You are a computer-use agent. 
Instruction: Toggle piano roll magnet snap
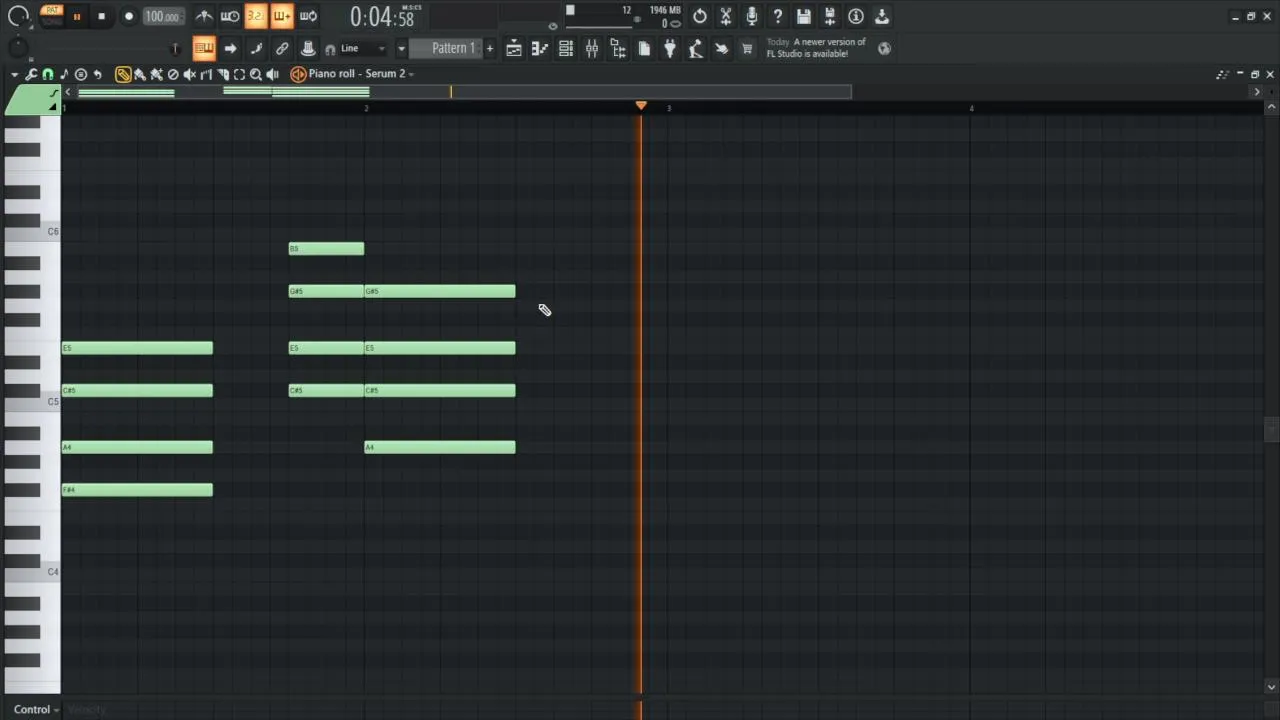(47, 74)
